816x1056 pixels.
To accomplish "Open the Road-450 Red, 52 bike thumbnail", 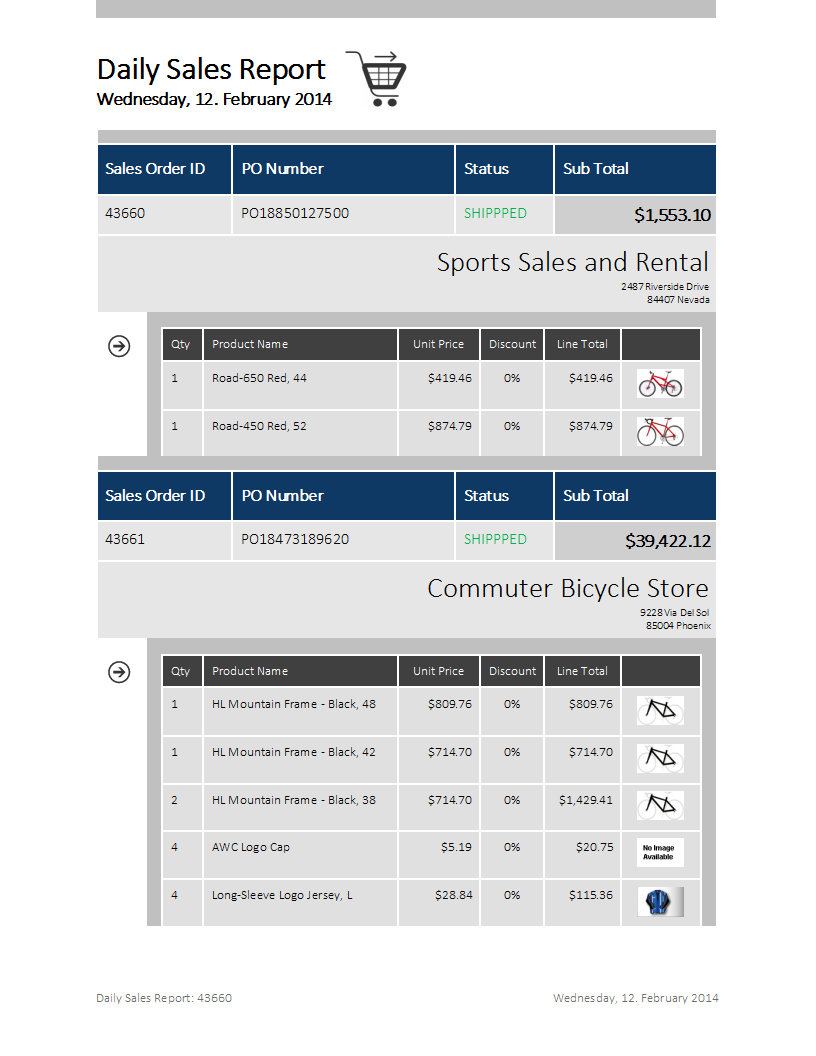I will [x=660, y=432].
